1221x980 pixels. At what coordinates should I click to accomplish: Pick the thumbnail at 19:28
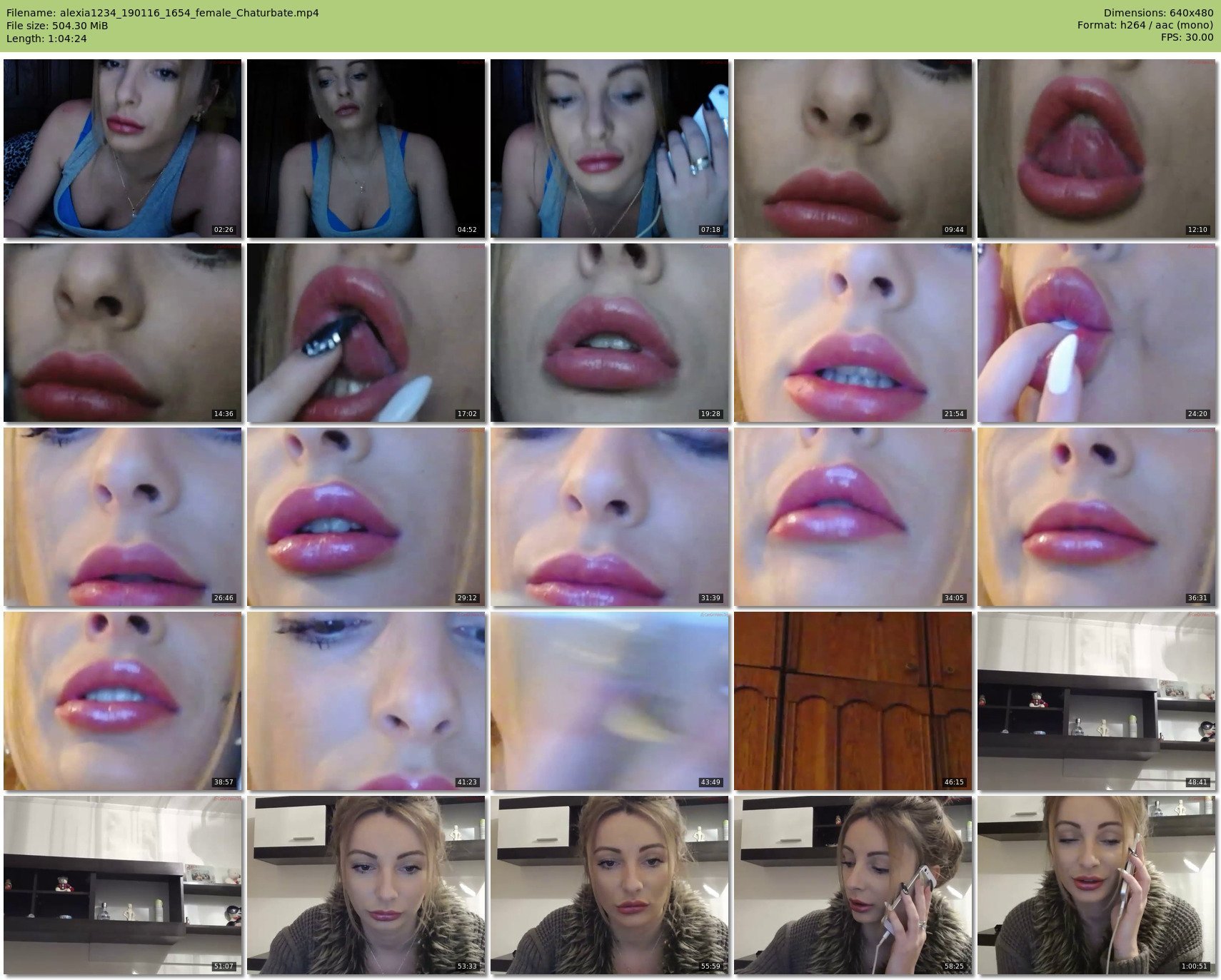(610, 333)
